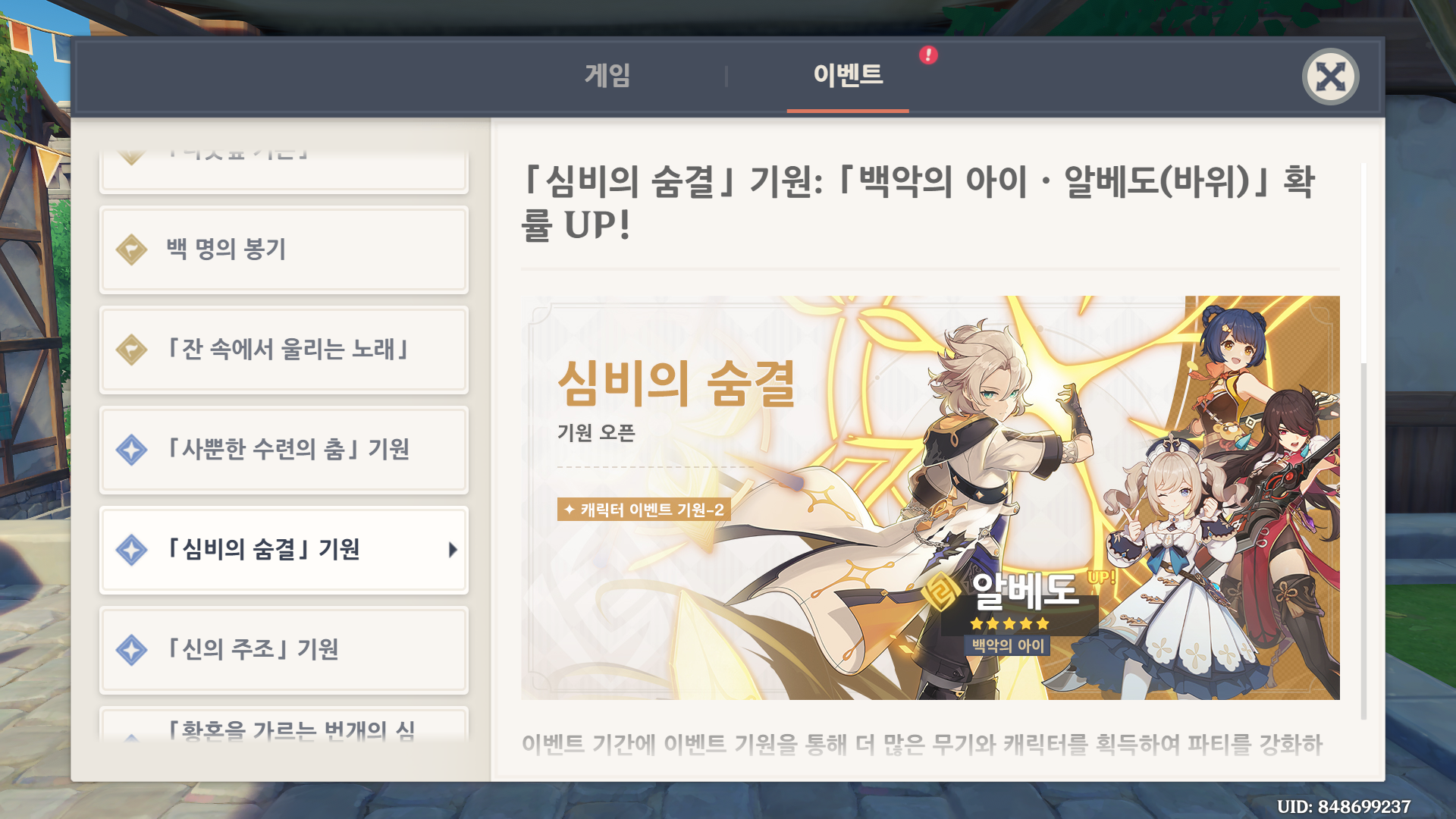This screenshot has height=819, width=1456.
Task: Close the notice window with X button
Action: 1330,77
